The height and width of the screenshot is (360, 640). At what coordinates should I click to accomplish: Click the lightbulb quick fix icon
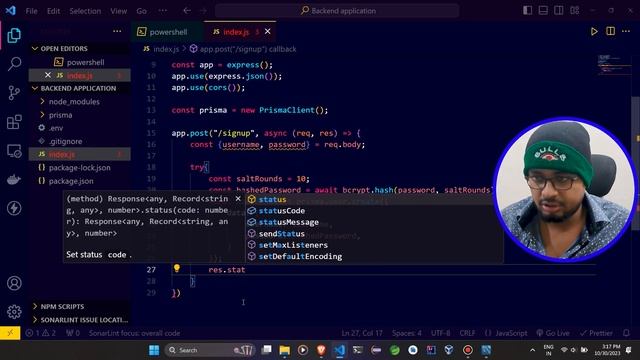pyautogui.click(x=177, y=268)
